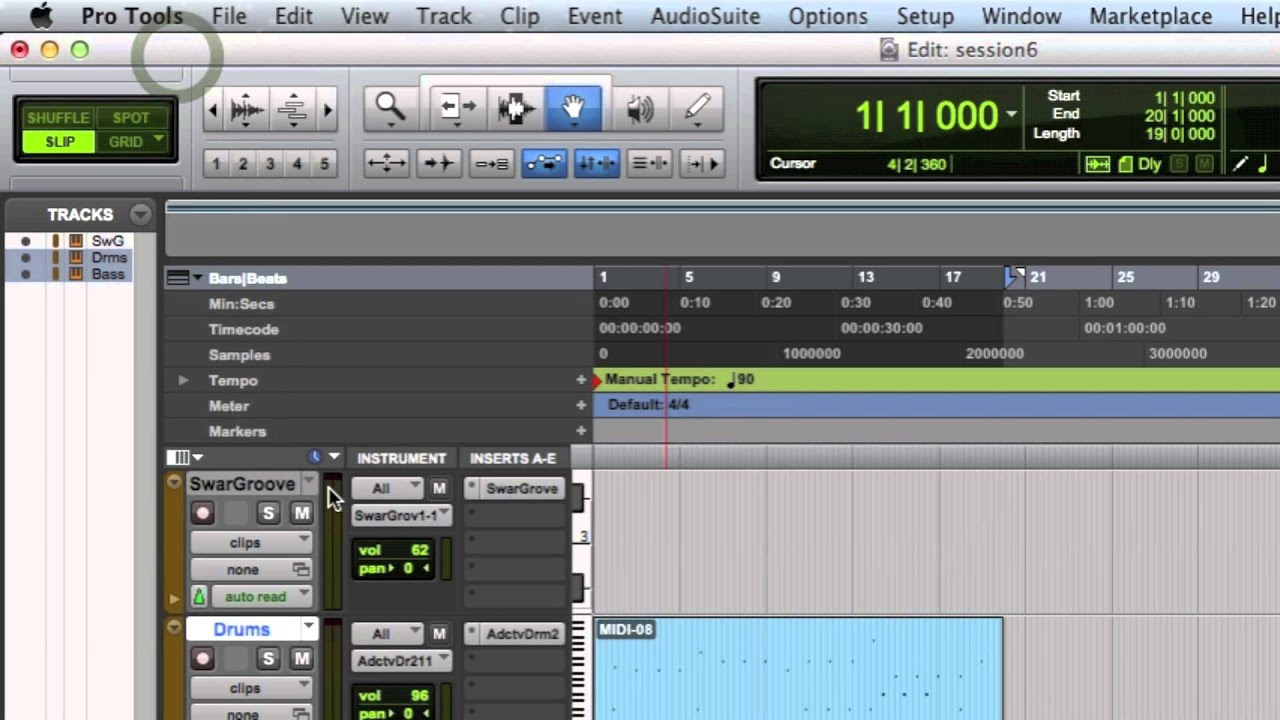This screenshot has height=720, width=1280.
Task: Recall zoom preset 3
Action: point(270,163)
